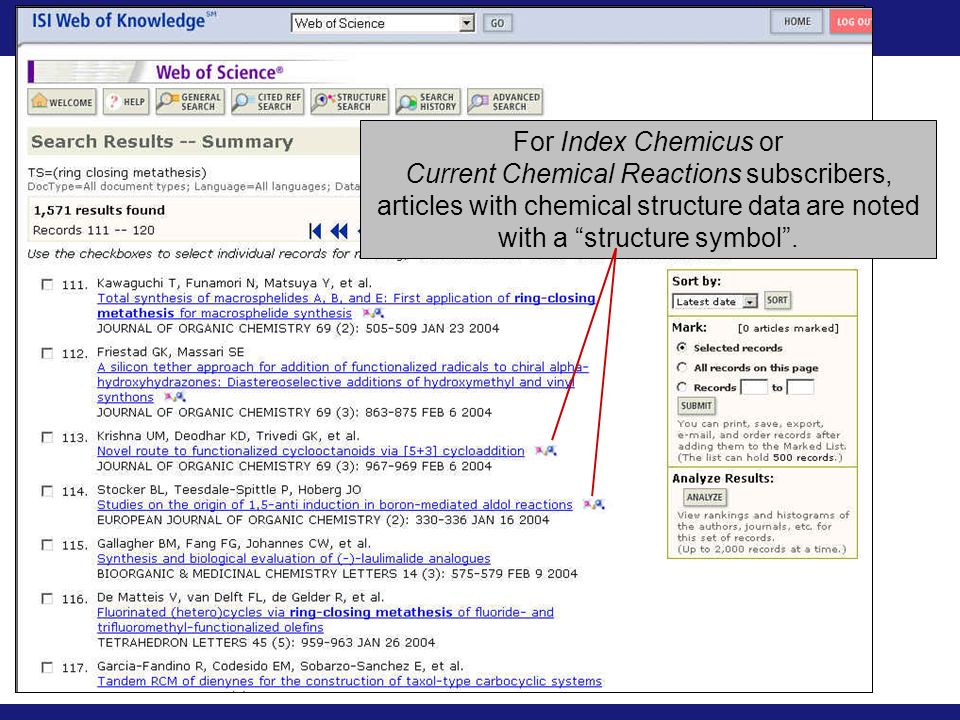The image size is (960, 720).
Task: Open 'Studies on the origin of 1,5-anti induction' link
Action: click(335, 505)
